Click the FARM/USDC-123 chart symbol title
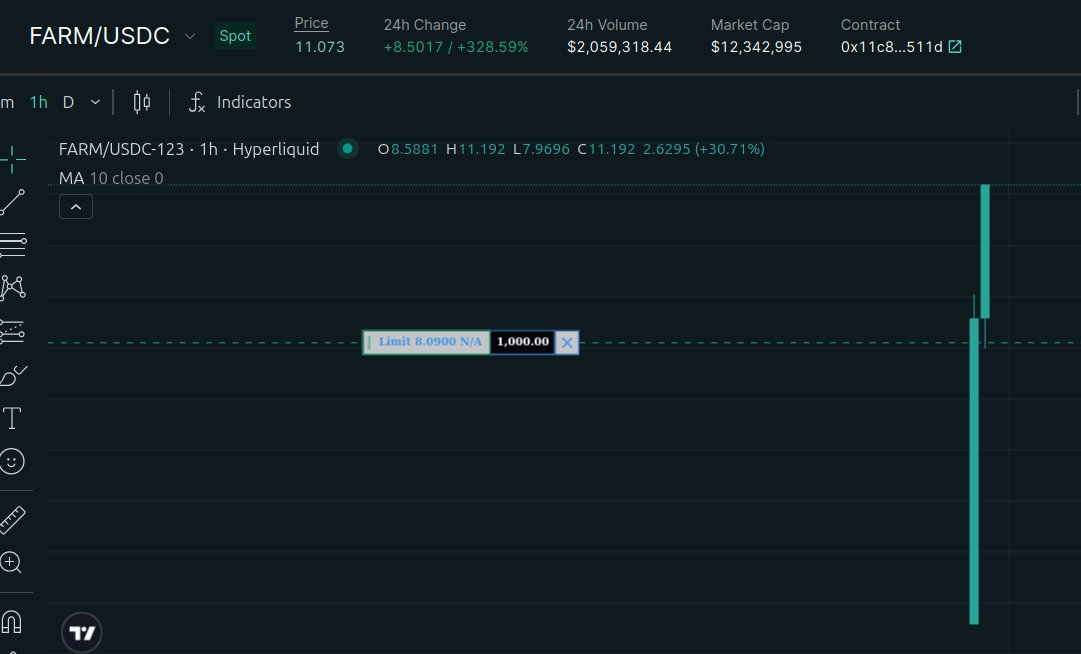Viewport: 1081px width, 654px height. (189, 149)
